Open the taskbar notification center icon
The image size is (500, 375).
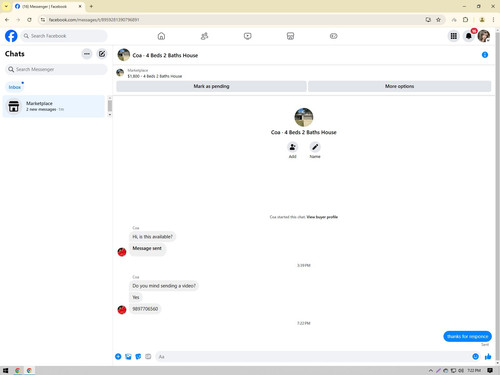click(x=490, y=370)
